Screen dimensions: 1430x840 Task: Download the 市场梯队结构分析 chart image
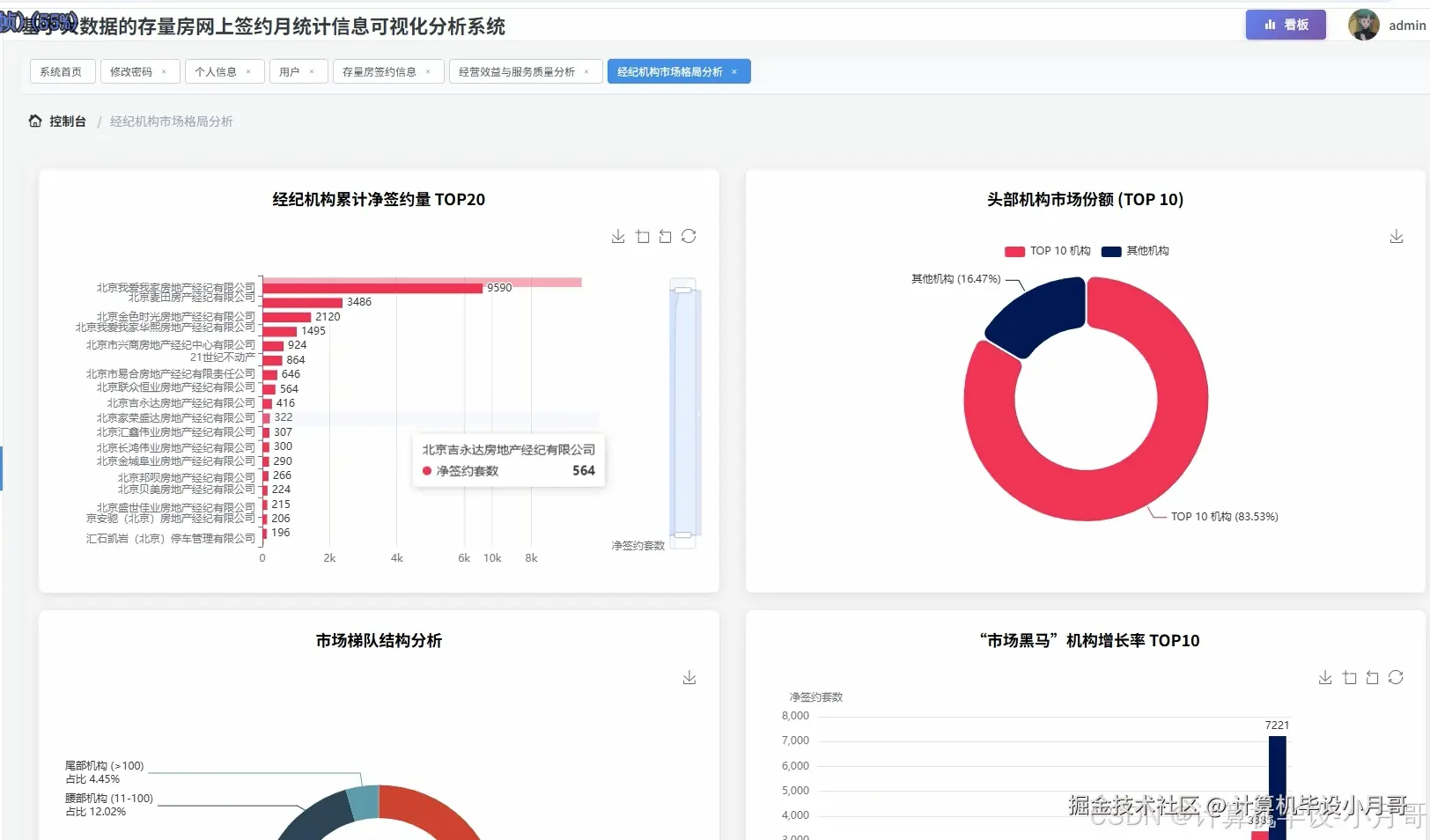689,677
